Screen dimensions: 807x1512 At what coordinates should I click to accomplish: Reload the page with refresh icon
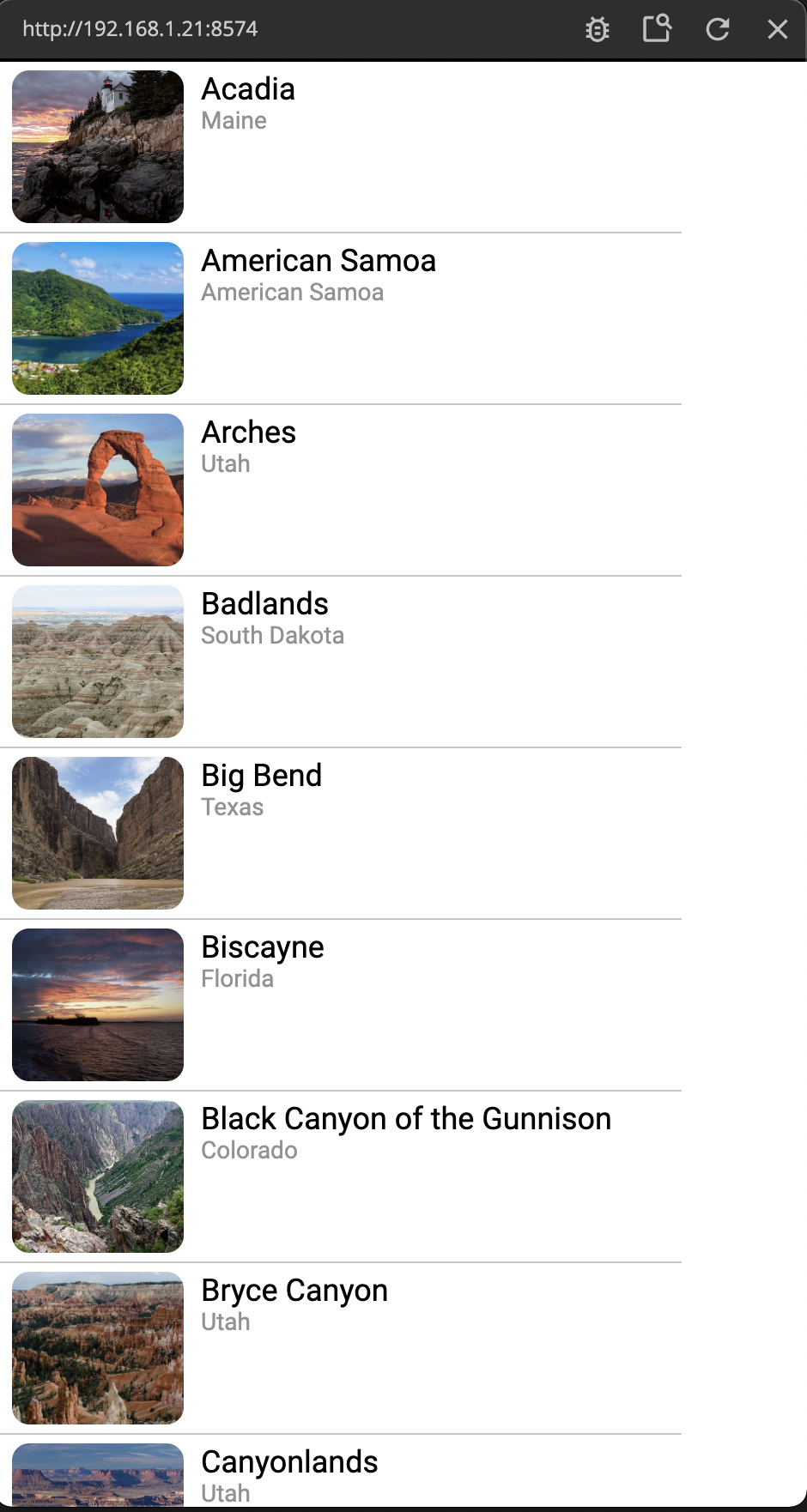point(718,30)
